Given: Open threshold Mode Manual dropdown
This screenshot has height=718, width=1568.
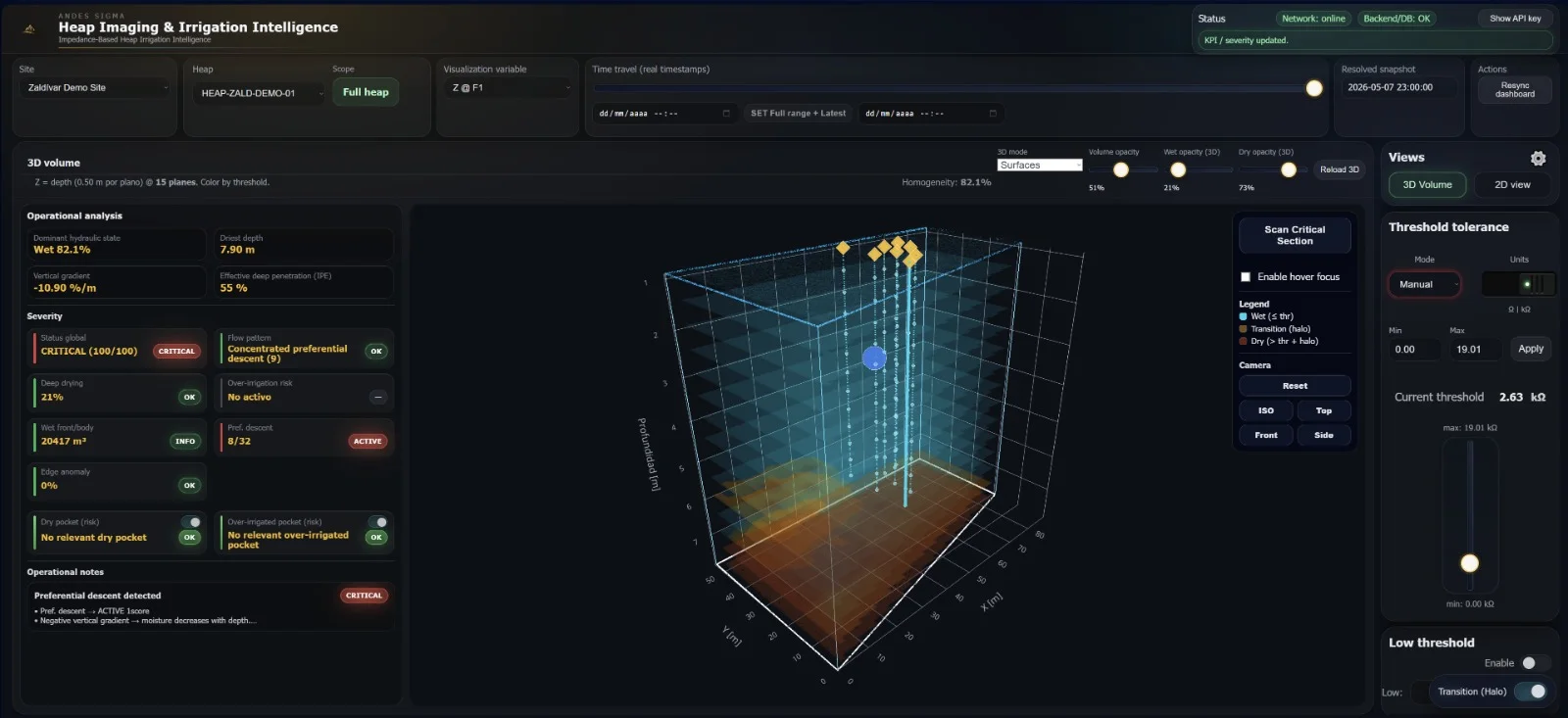Looking at the screenshot, I should point(1425,284).
